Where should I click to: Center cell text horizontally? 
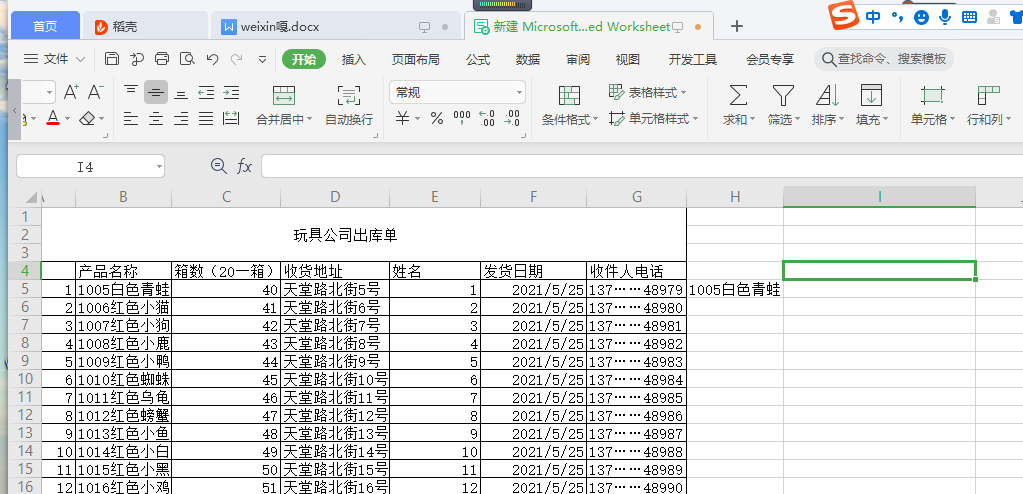156,119
